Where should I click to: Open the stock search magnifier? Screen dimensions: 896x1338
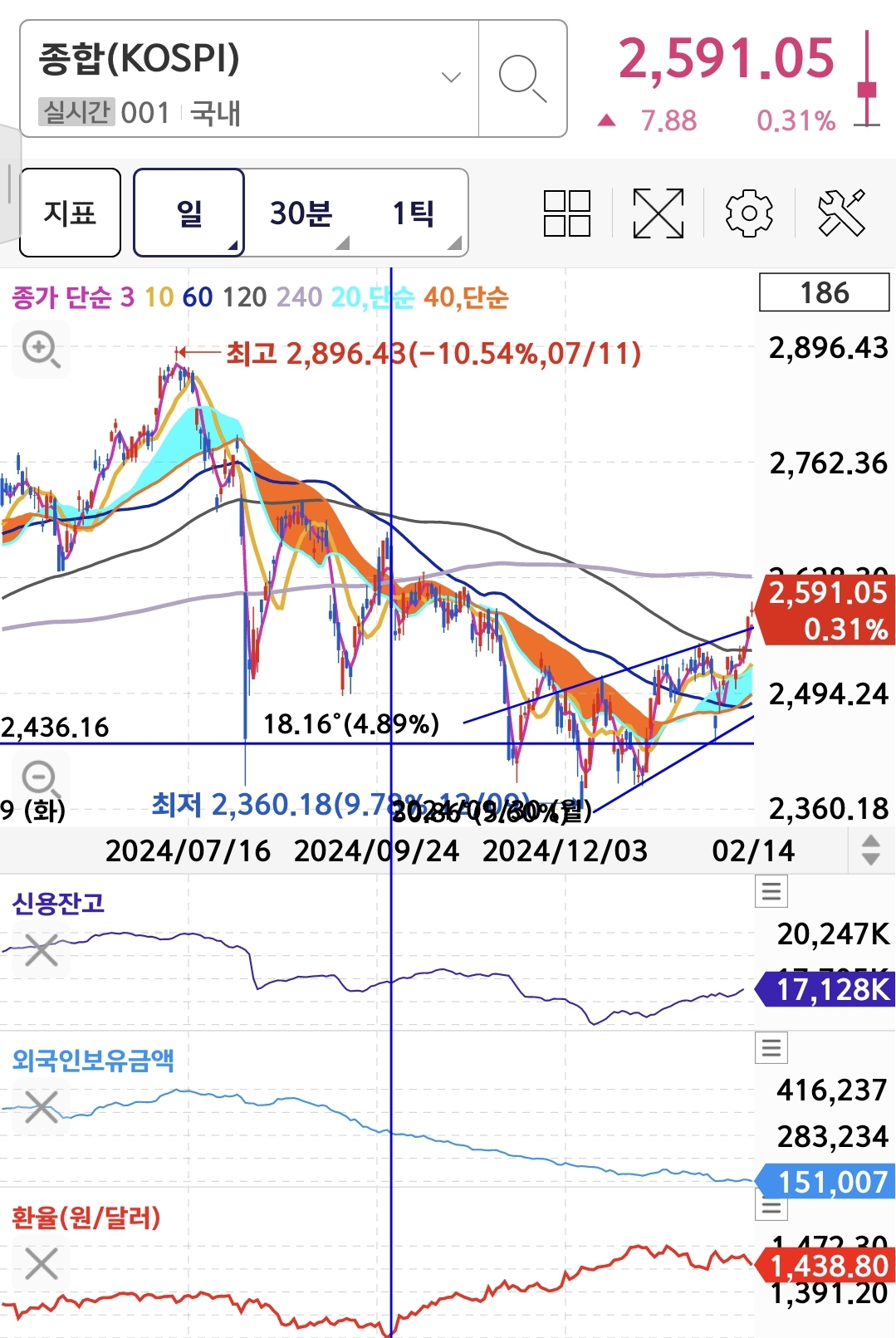[x=522, y=78]
